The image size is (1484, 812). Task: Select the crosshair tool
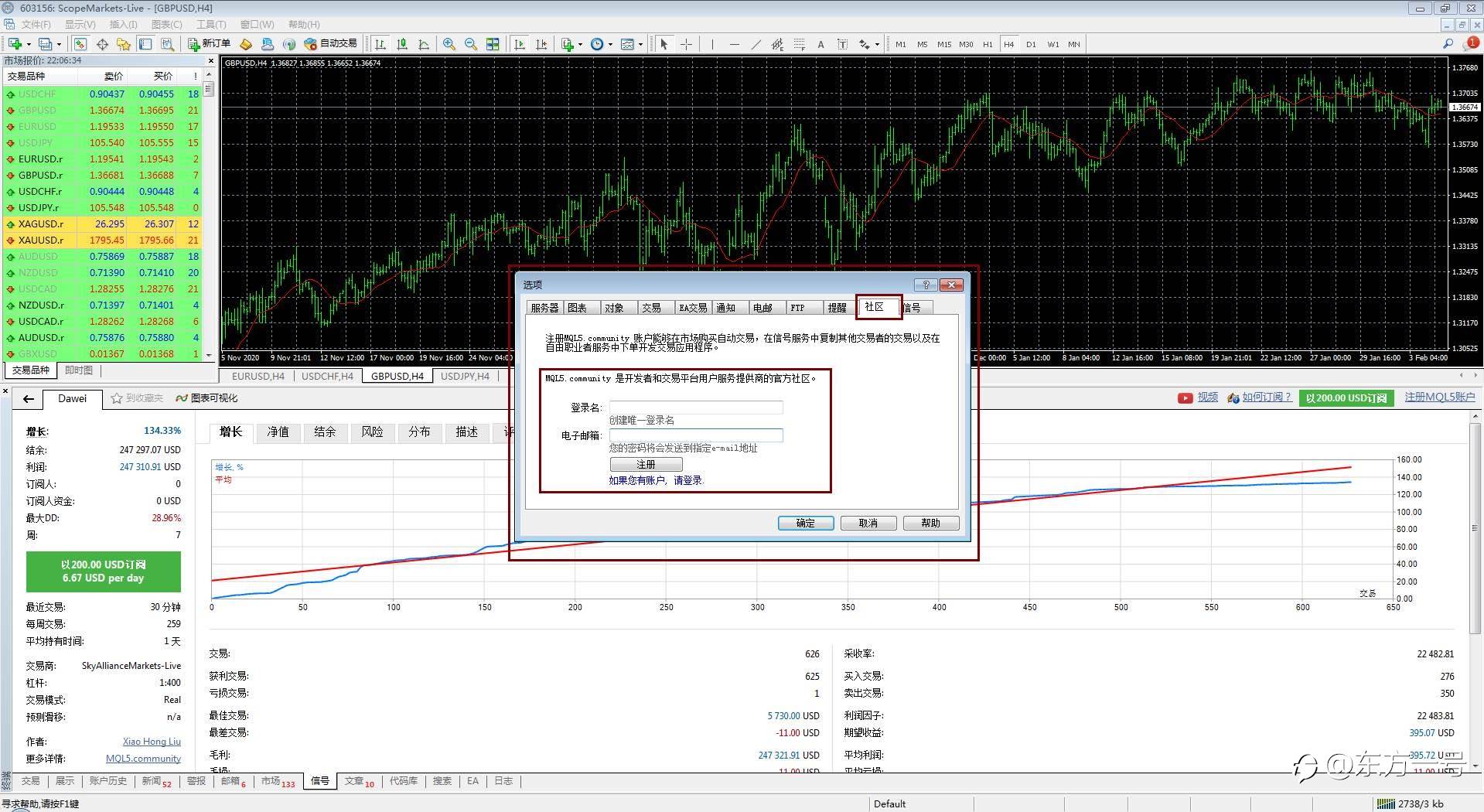686,44
